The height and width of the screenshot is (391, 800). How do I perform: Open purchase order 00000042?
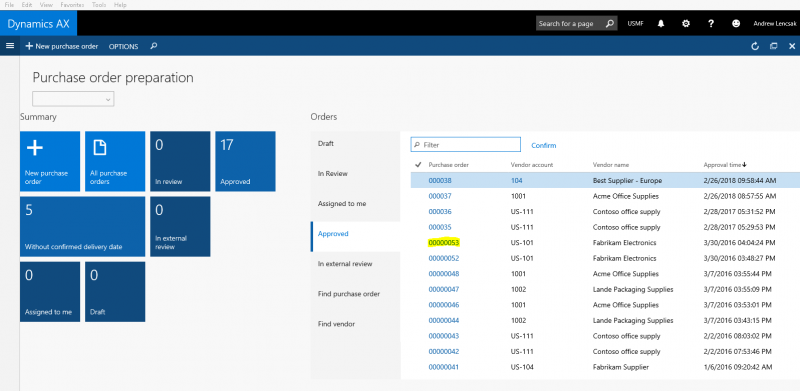click(x=444, y=352)
